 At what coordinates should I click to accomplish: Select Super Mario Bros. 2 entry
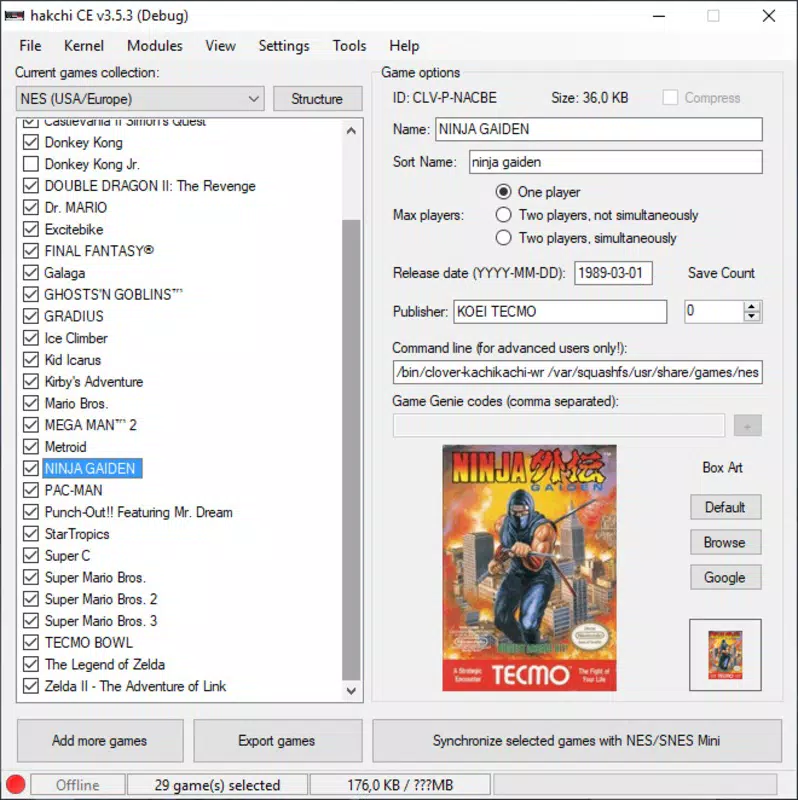pos(101,599)
